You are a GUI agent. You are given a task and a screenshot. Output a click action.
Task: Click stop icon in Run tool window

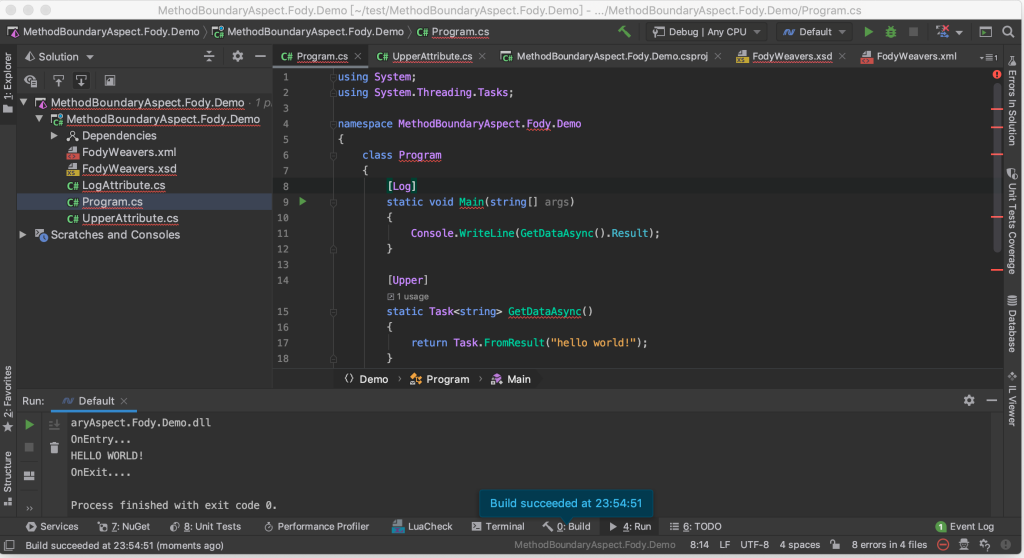pos(29,448)
